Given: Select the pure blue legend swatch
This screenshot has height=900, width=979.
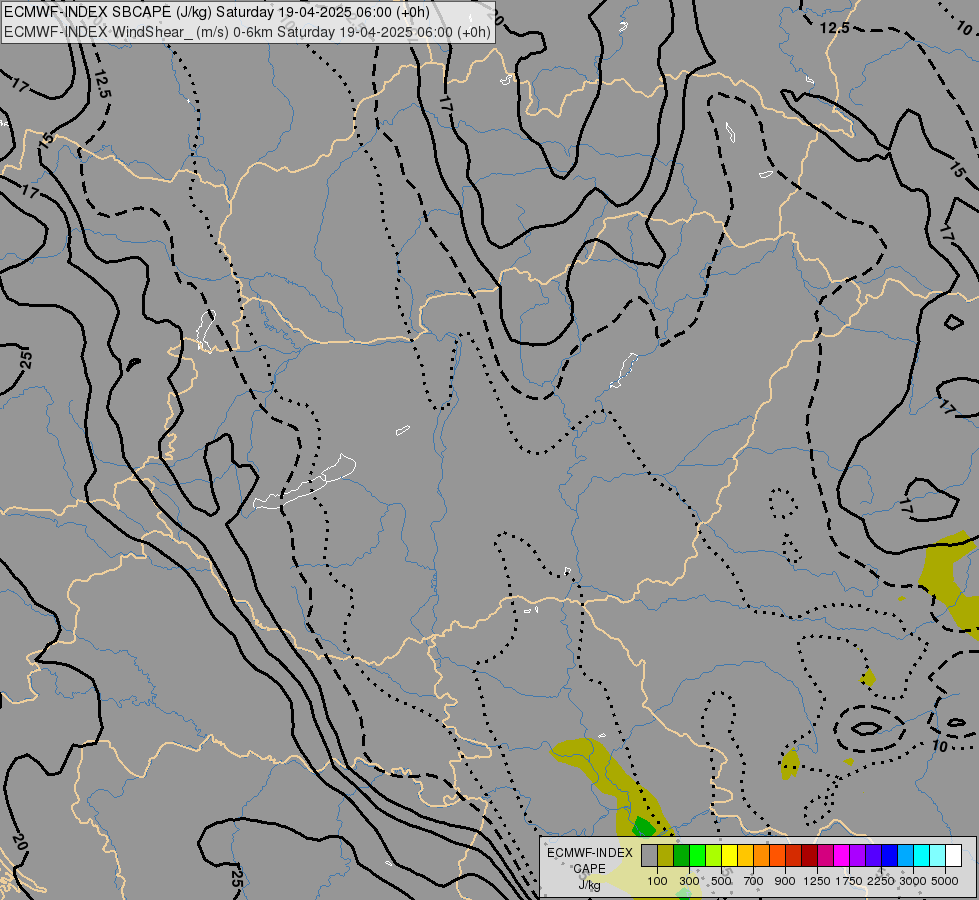Looking at the screenshot, I should pyautogui.click(x=890, y=855).
